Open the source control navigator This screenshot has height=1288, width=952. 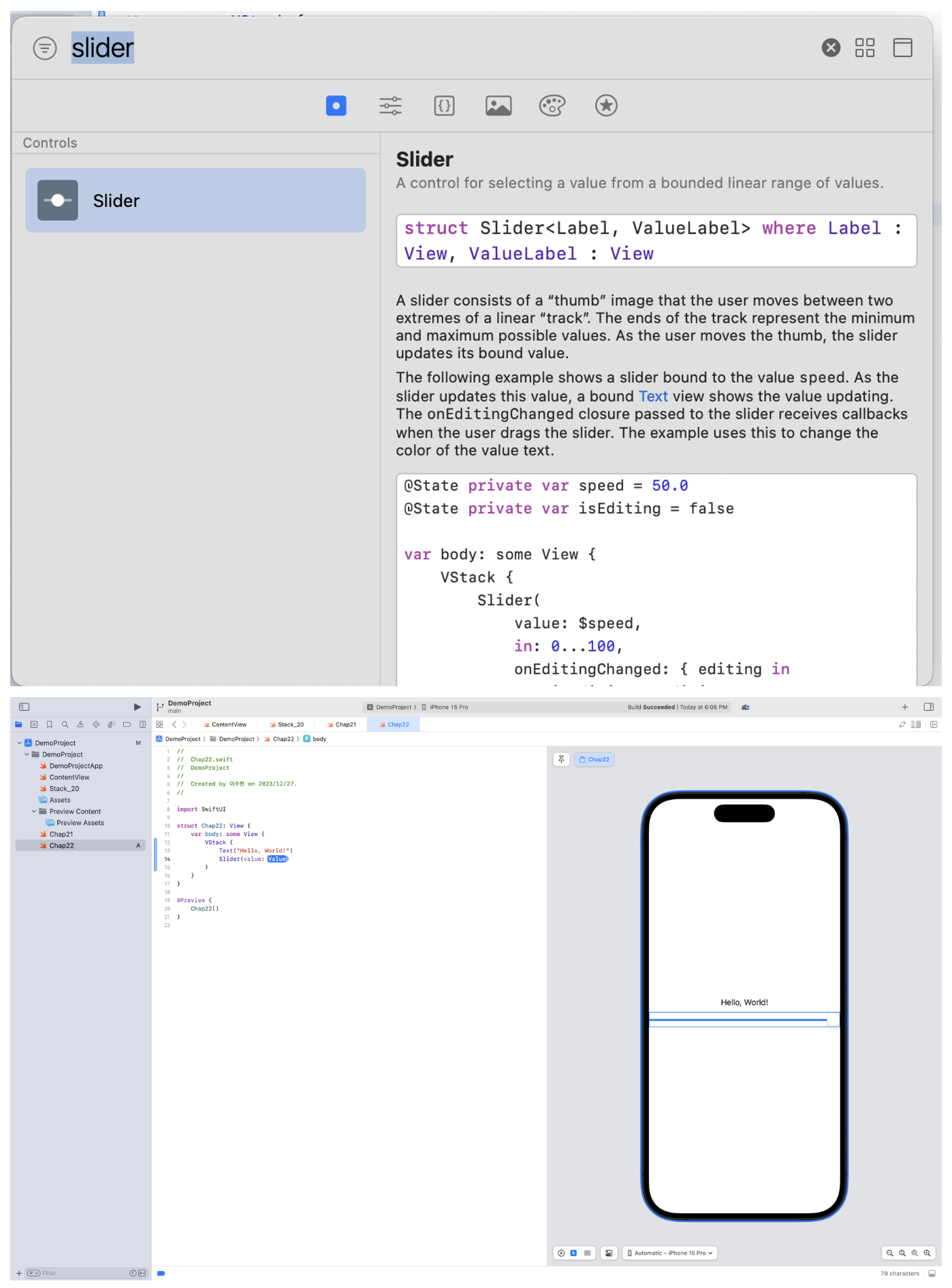pos(34,724)
